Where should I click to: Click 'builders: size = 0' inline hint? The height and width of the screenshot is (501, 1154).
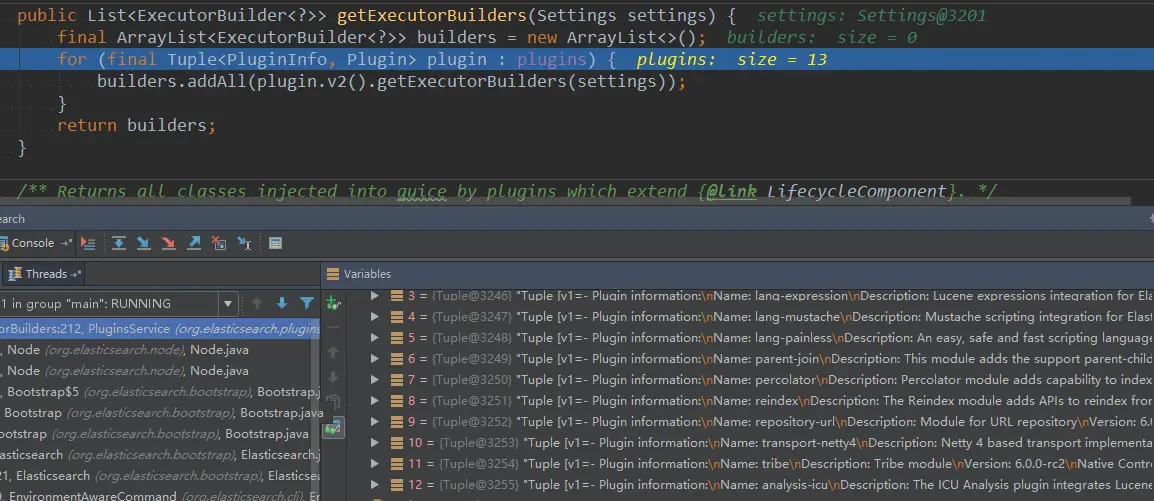tap(822, 38)
